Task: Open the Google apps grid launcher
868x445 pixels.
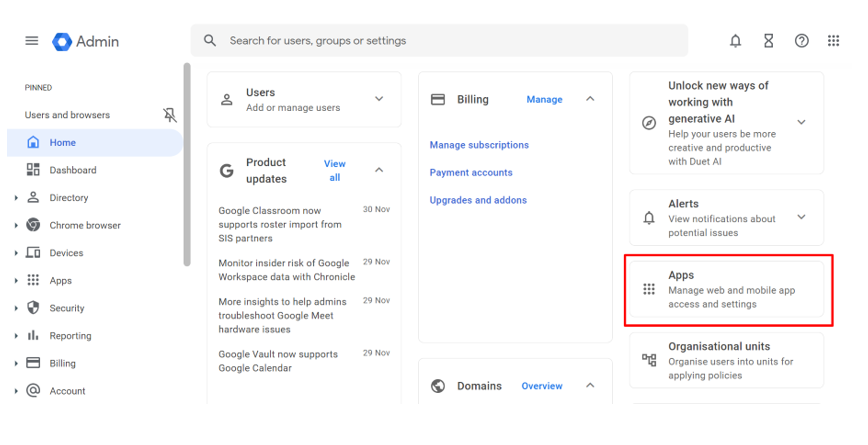Action: (834, 40)
